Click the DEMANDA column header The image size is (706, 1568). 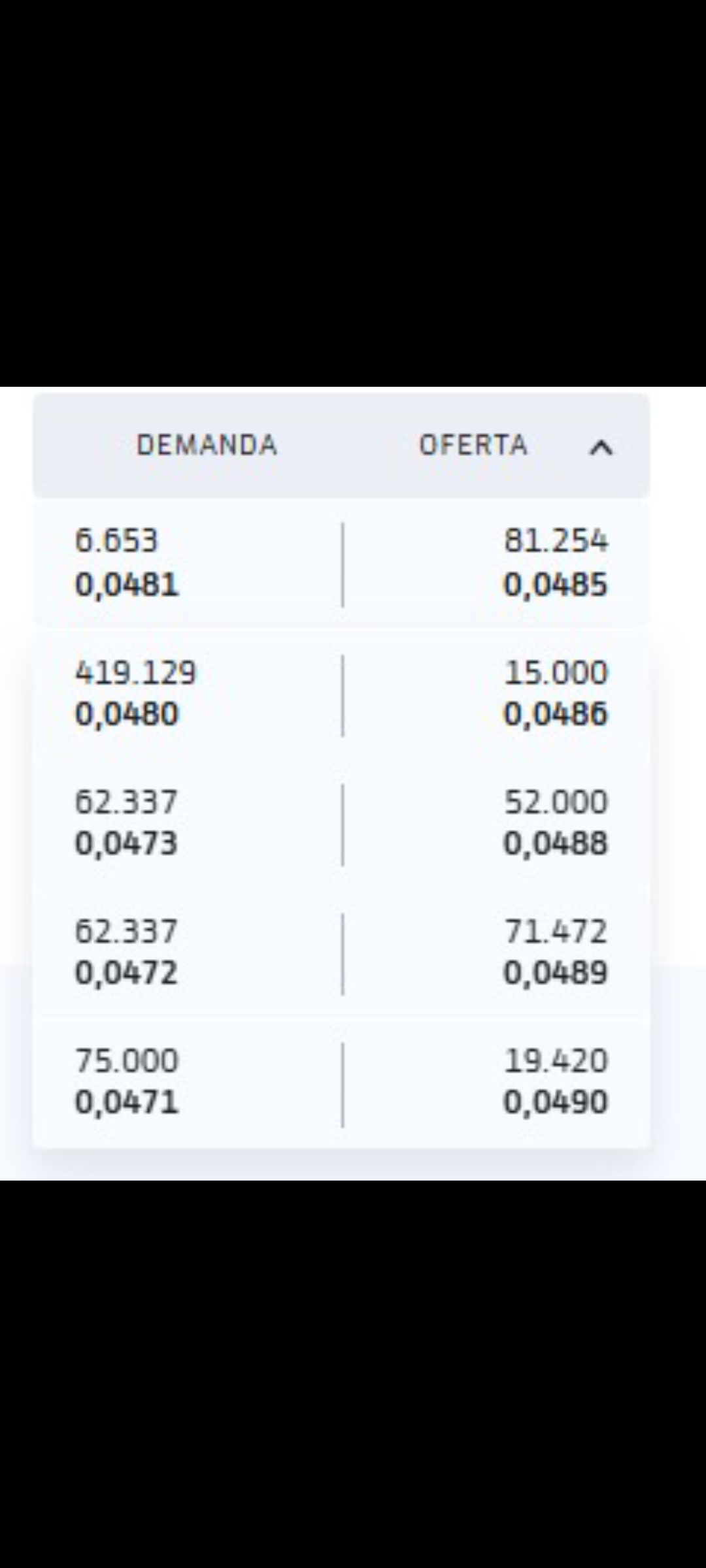(x=207, y=446)
